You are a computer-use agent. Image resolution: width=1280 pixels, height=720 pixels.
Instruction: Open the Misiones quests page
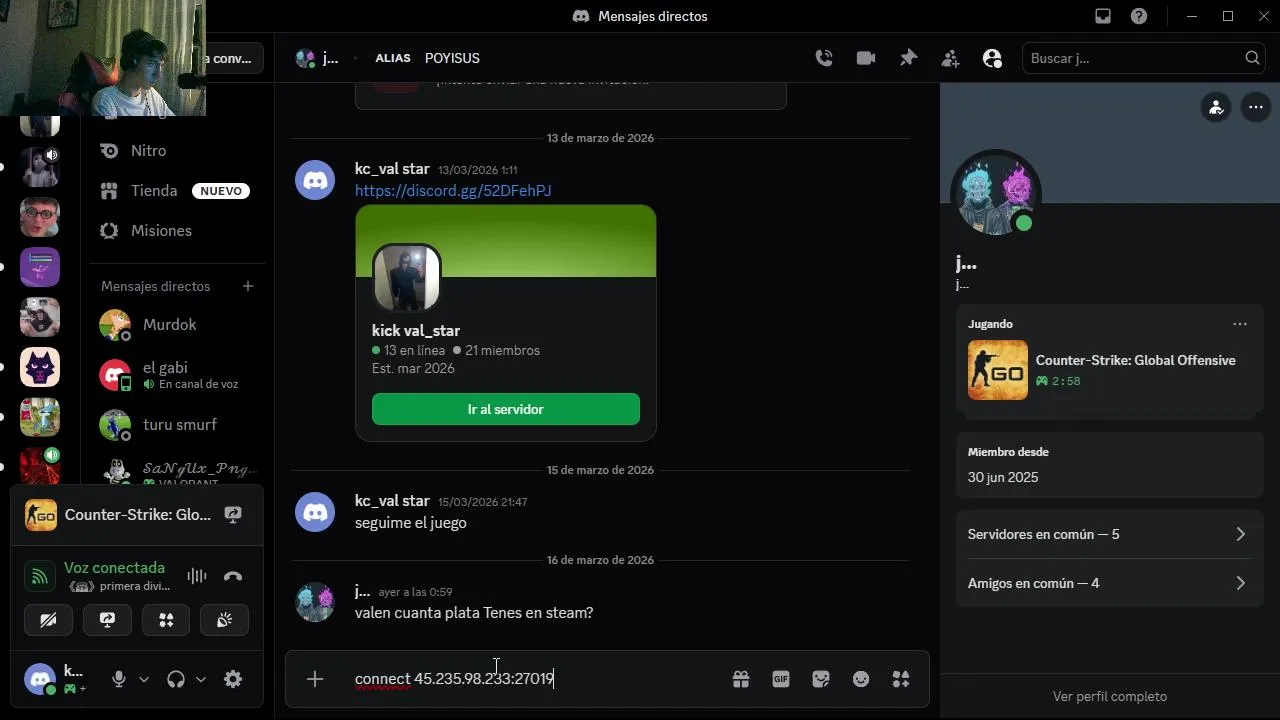click(x=176, y=230)
